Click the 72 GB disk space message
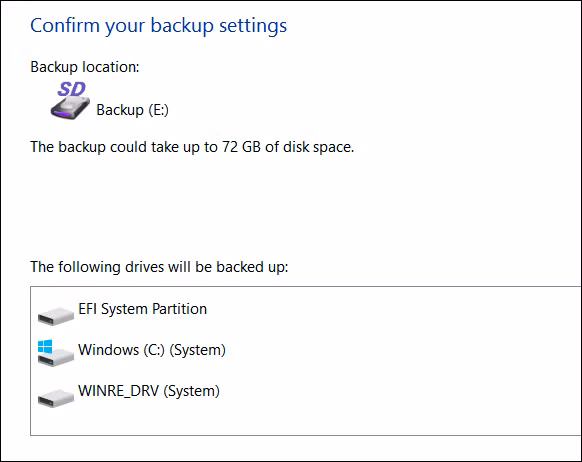The image size is (582, 462). pos(192,147)
